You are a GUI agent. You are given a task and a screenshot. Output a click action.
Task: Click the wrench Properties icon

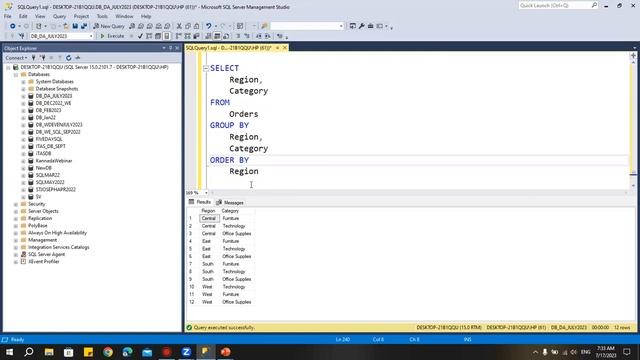pyautogui.click(x=362, y=26)
